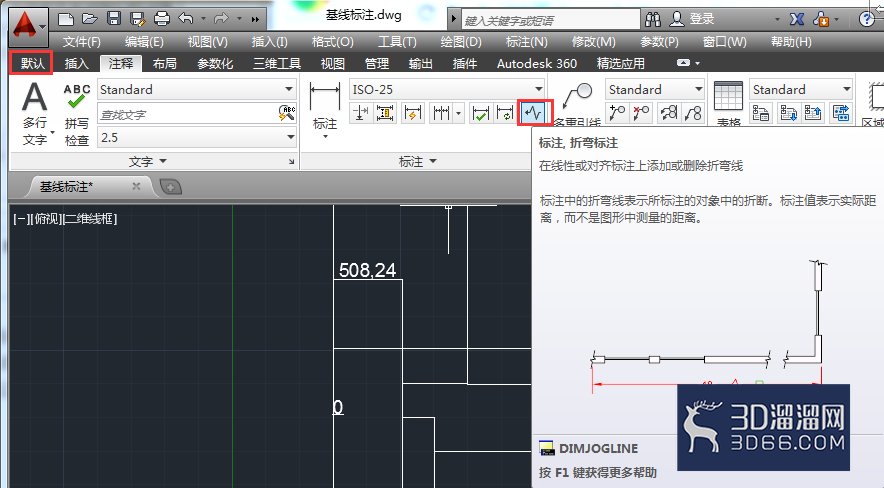This screenshot has height=488, width=884.
Task: Create a new drawing from quick access toolbar
Action: click(66, 19)
